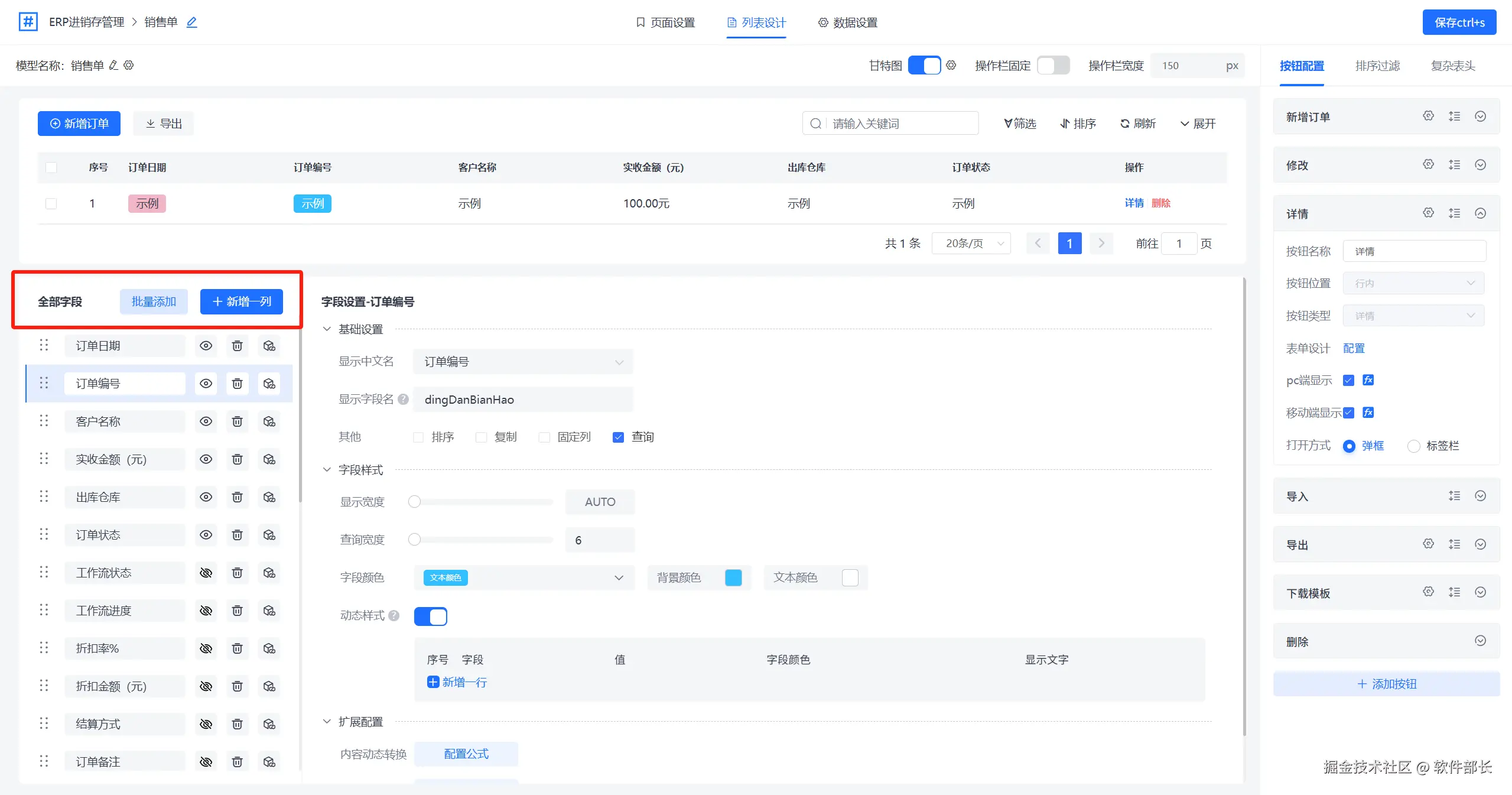Switch to the 数据设置 tab

click(x=848, y=22)
